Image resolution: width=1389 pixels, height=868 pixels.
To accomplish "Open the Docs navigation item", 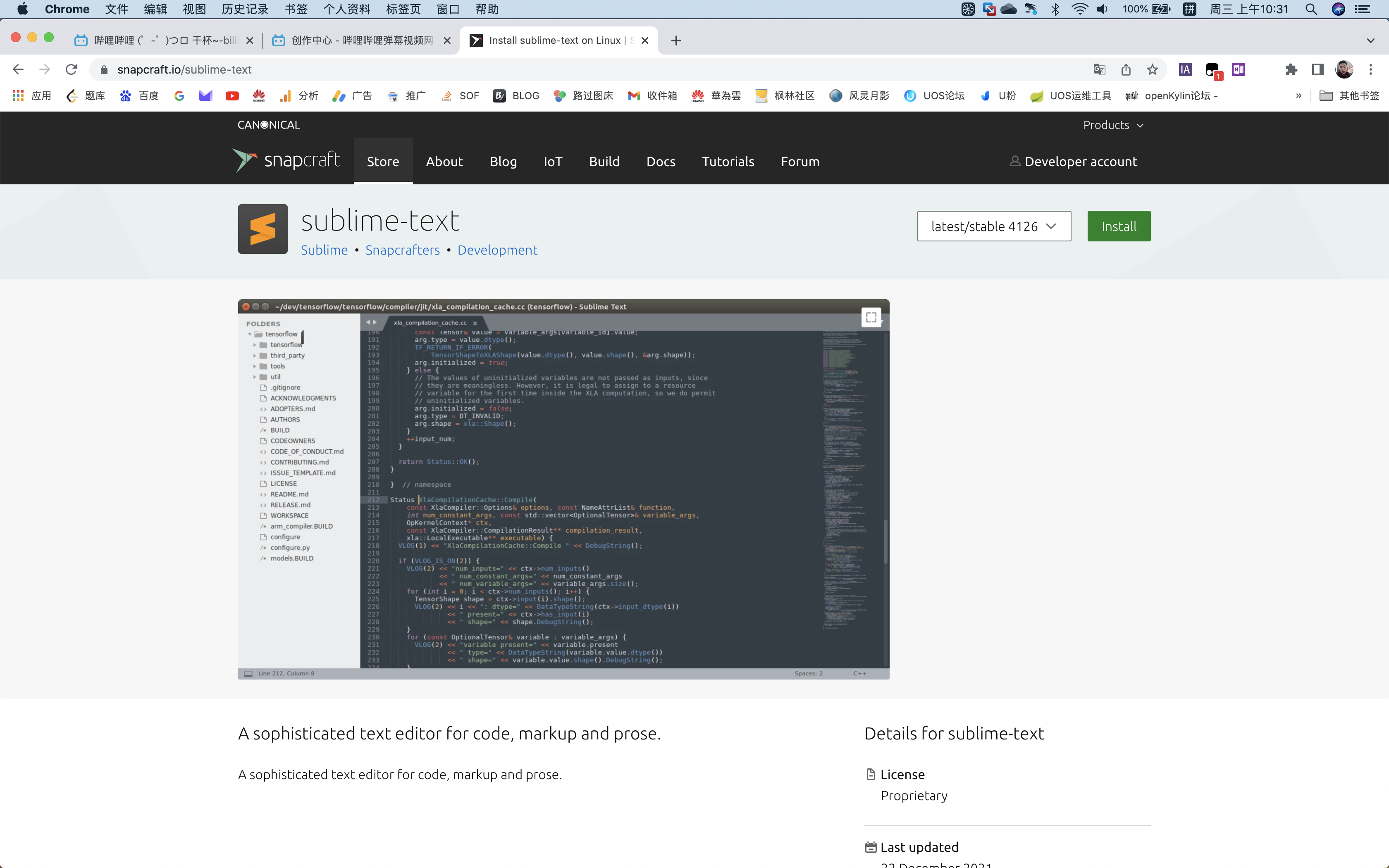I will click(661, 161).
